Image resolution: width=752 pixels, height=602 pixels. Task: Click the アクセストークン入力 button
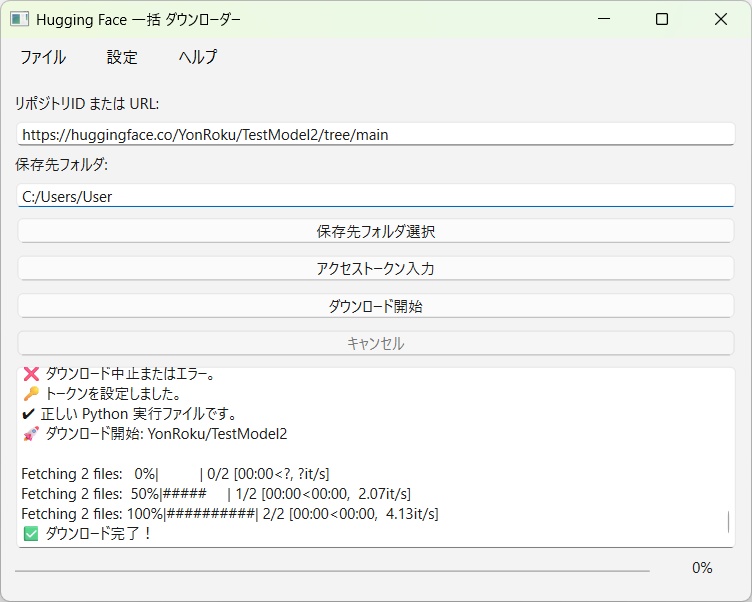pos(376,268)
